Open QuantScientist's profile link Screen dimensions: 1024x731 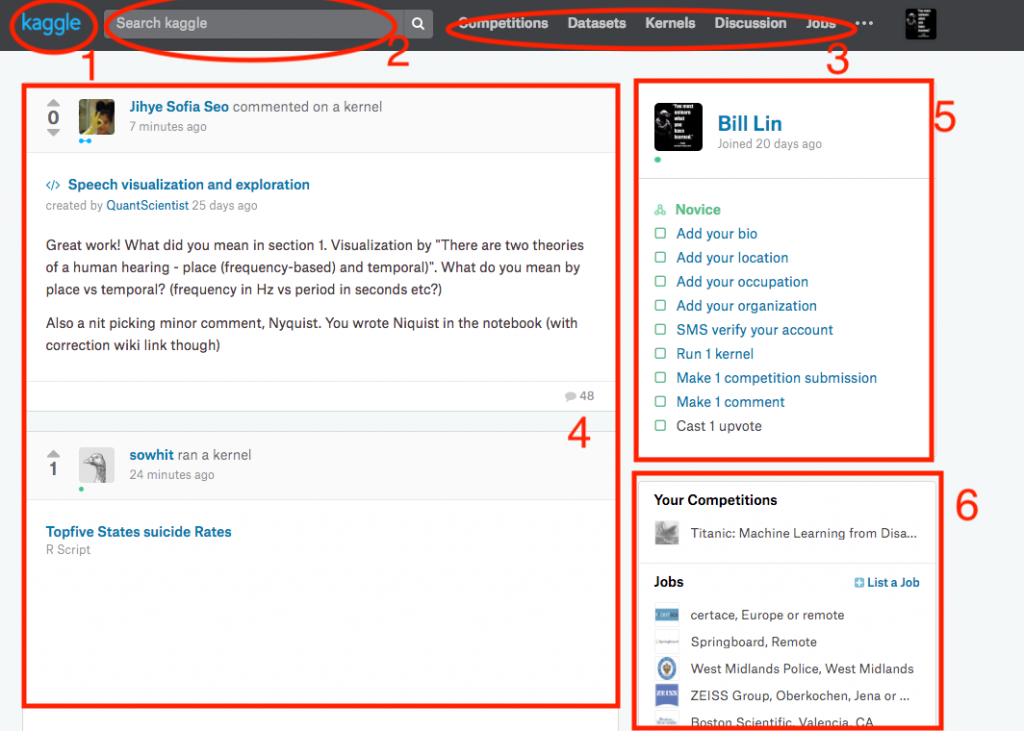click(x=148, y=206)
